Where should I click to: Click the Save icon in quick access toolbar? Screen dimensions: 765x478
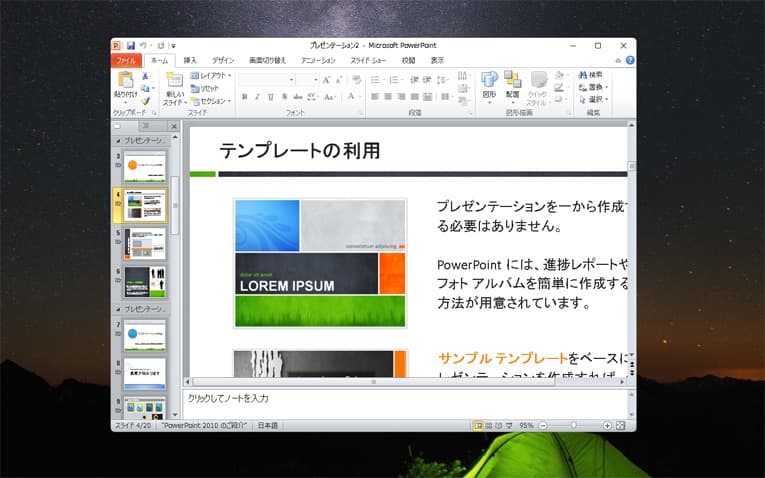[131, 45]
